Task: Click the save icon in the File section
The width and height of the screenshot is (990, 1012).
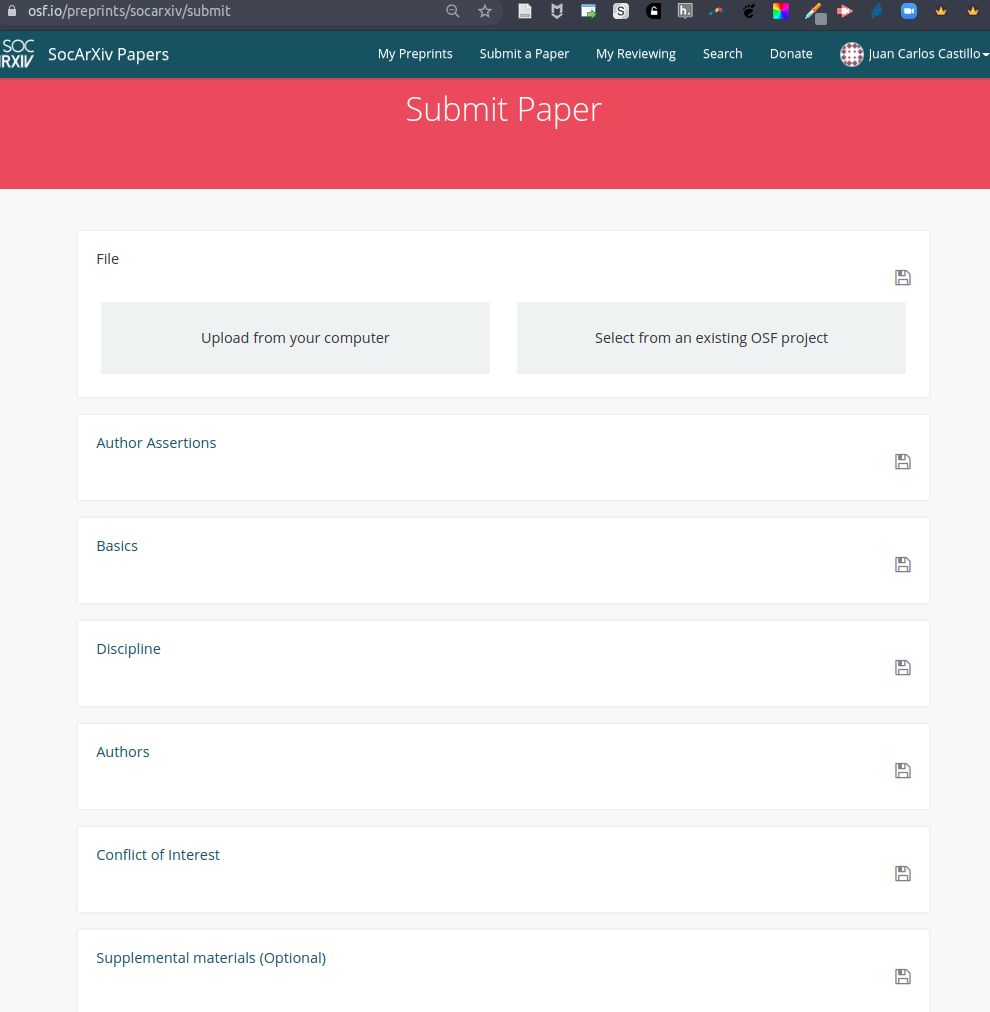Action: click(902, 278)
